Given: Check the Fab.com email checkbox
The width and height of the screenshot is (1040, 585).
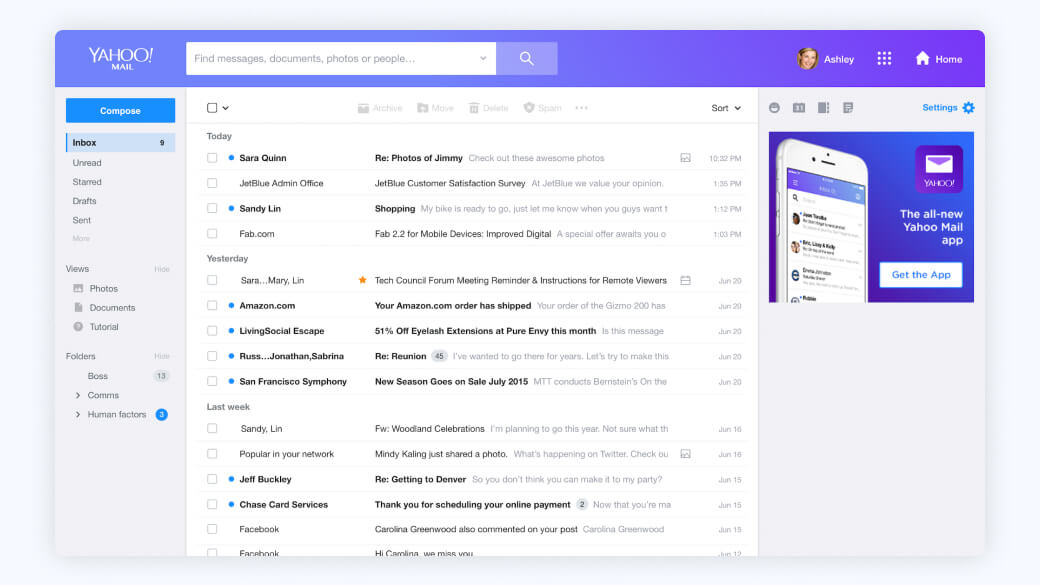Looking at the screenshot, I should [212, 233].
